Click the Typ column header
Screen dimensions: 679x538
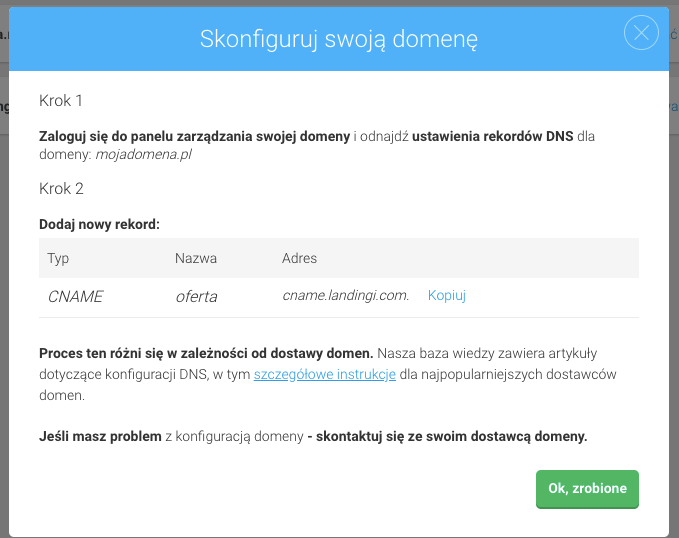tap(58, 259)
